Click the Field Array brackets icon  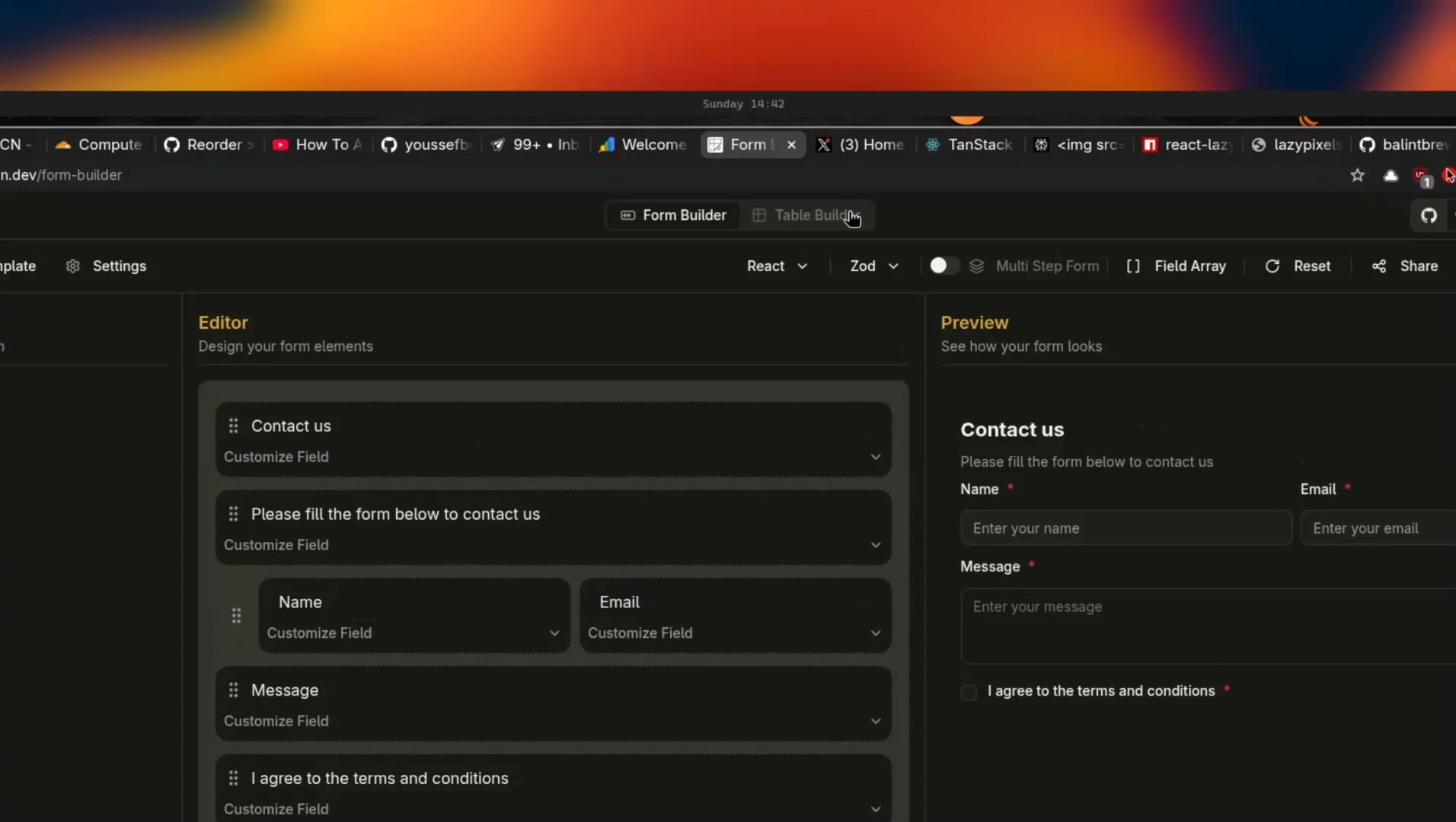click(1133, 266)
